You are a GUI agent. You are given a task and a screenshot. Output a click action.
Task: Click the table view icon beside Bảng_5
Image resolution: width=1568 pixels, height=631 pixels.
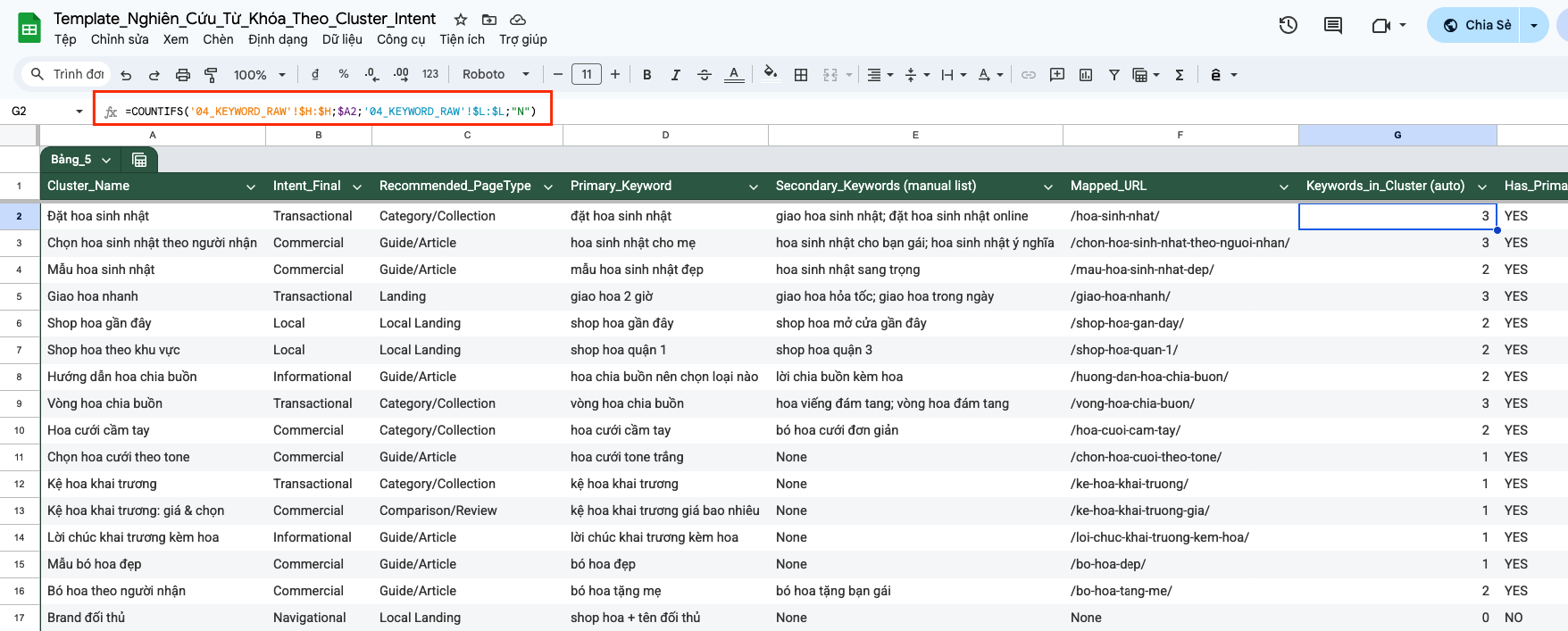pos(139,160)
